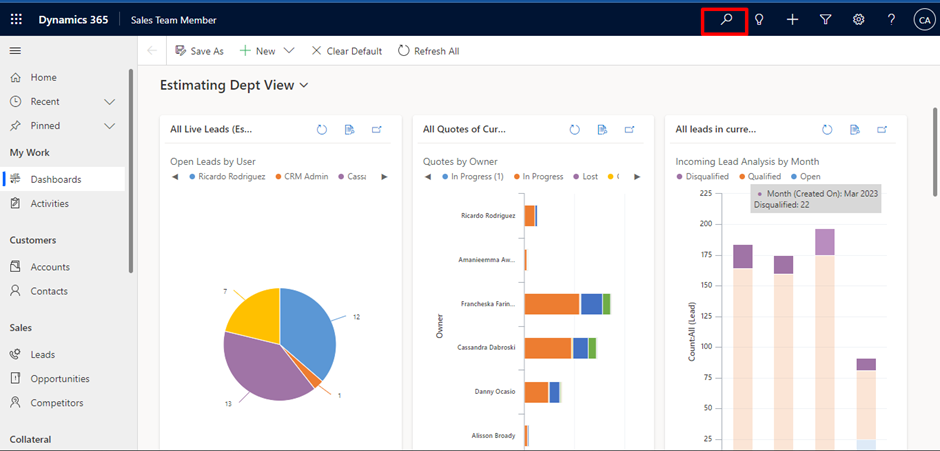
Task: View records of All leads in current chart
Action: pyautogui.click(x=855, y=129)
